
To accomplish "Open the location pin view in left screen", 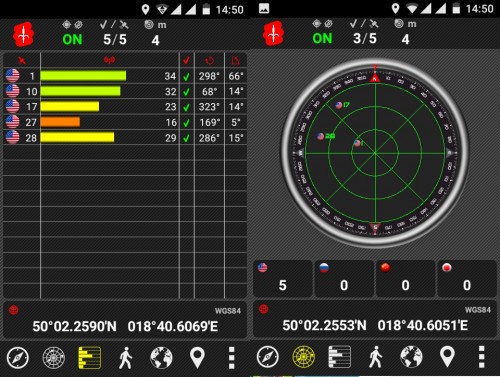I will coord(197,358).
